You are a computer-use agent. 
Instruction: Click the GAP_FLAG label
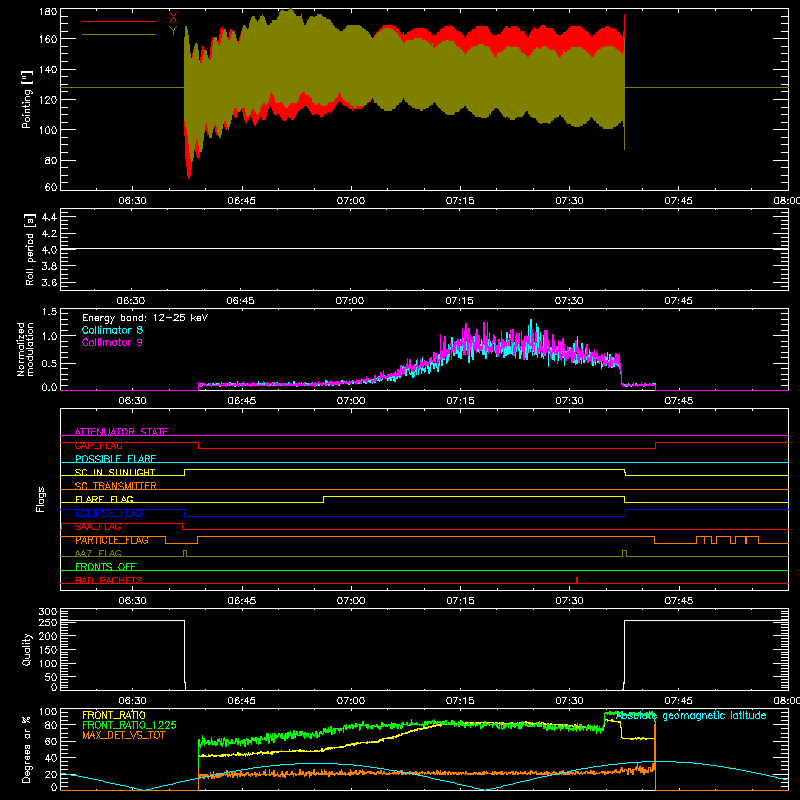tap(98, 445)
